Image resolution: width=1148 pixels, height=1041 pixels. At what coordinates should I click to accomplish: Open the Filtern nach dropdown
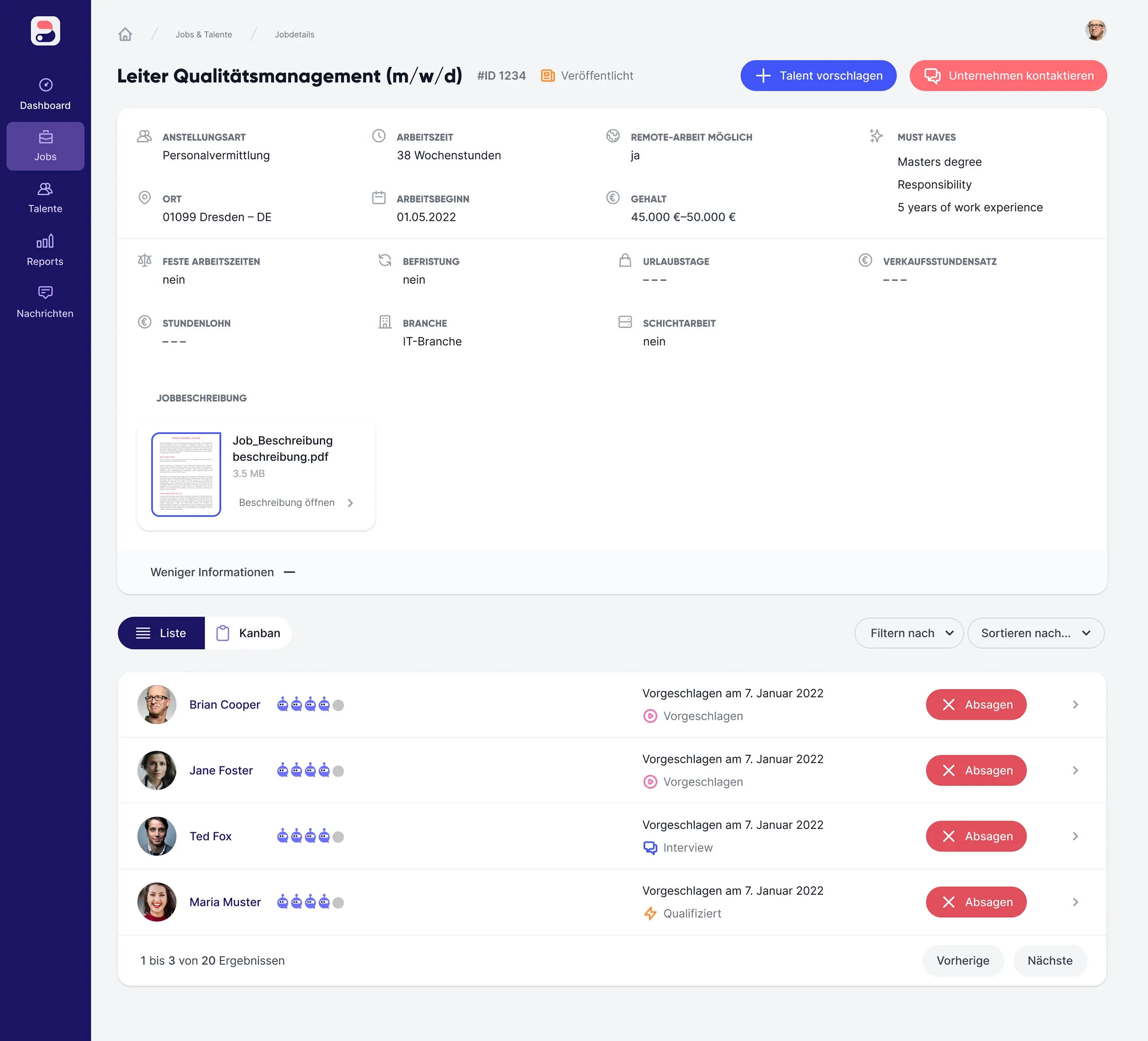tap(909, 633)
